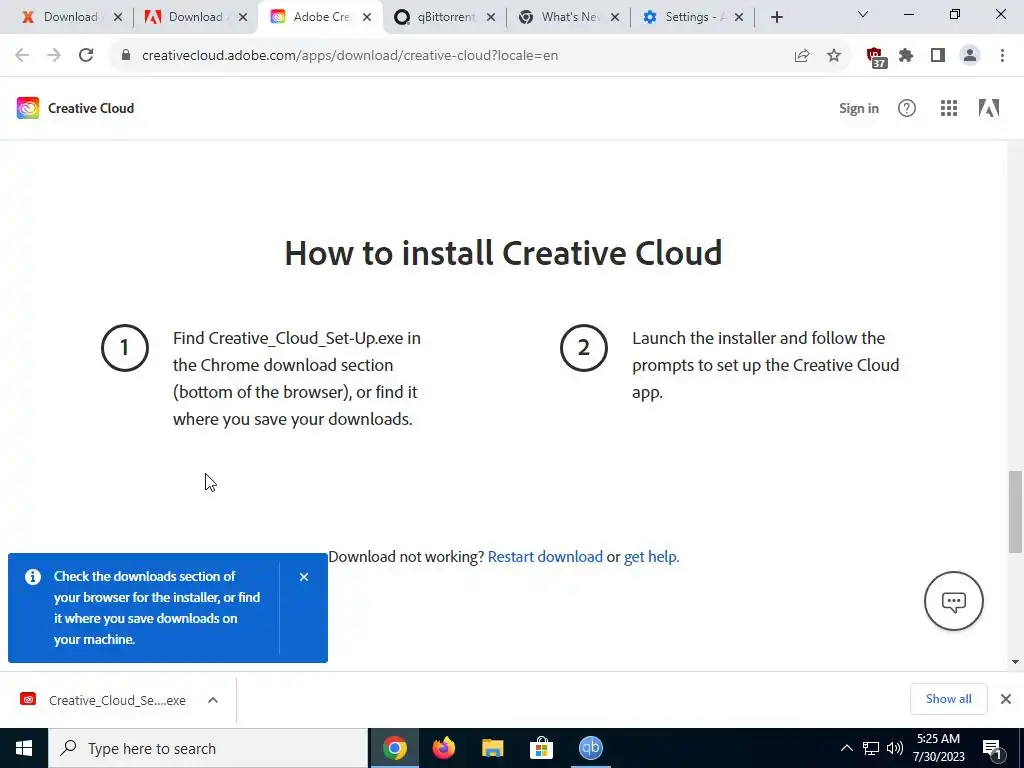The height and width of the screenshot is (768, 1024).
Task: Expand options for Creative_Cloud_Se....exe download
Action: [x=213, y=700]
